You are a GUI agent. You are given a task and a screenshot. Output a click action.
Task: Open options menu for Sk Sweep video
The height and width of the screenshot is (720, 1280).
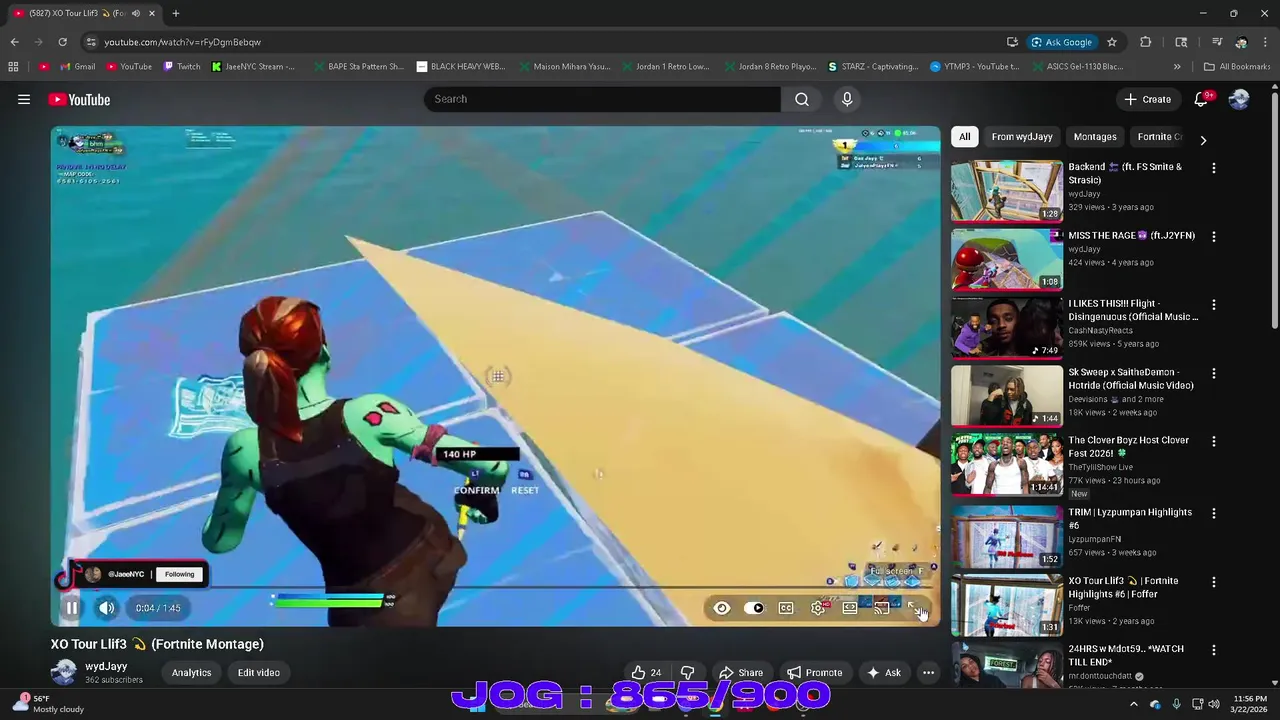(1214, 373)
